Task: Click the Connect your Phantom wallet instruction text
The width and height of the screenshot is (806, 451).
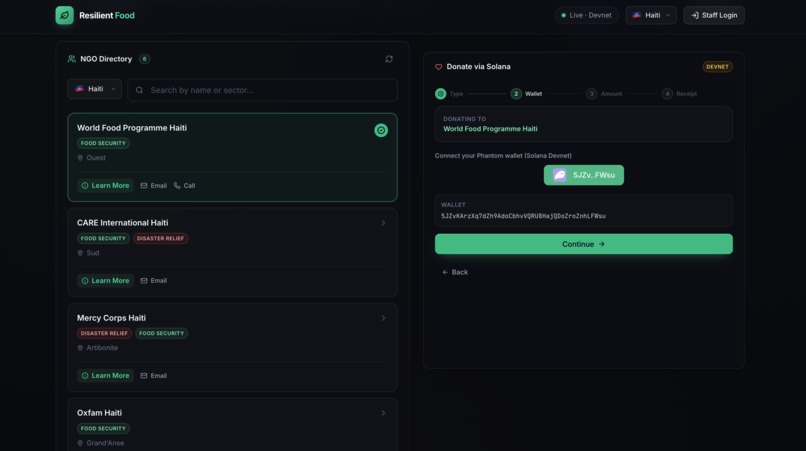Action: 503,156
